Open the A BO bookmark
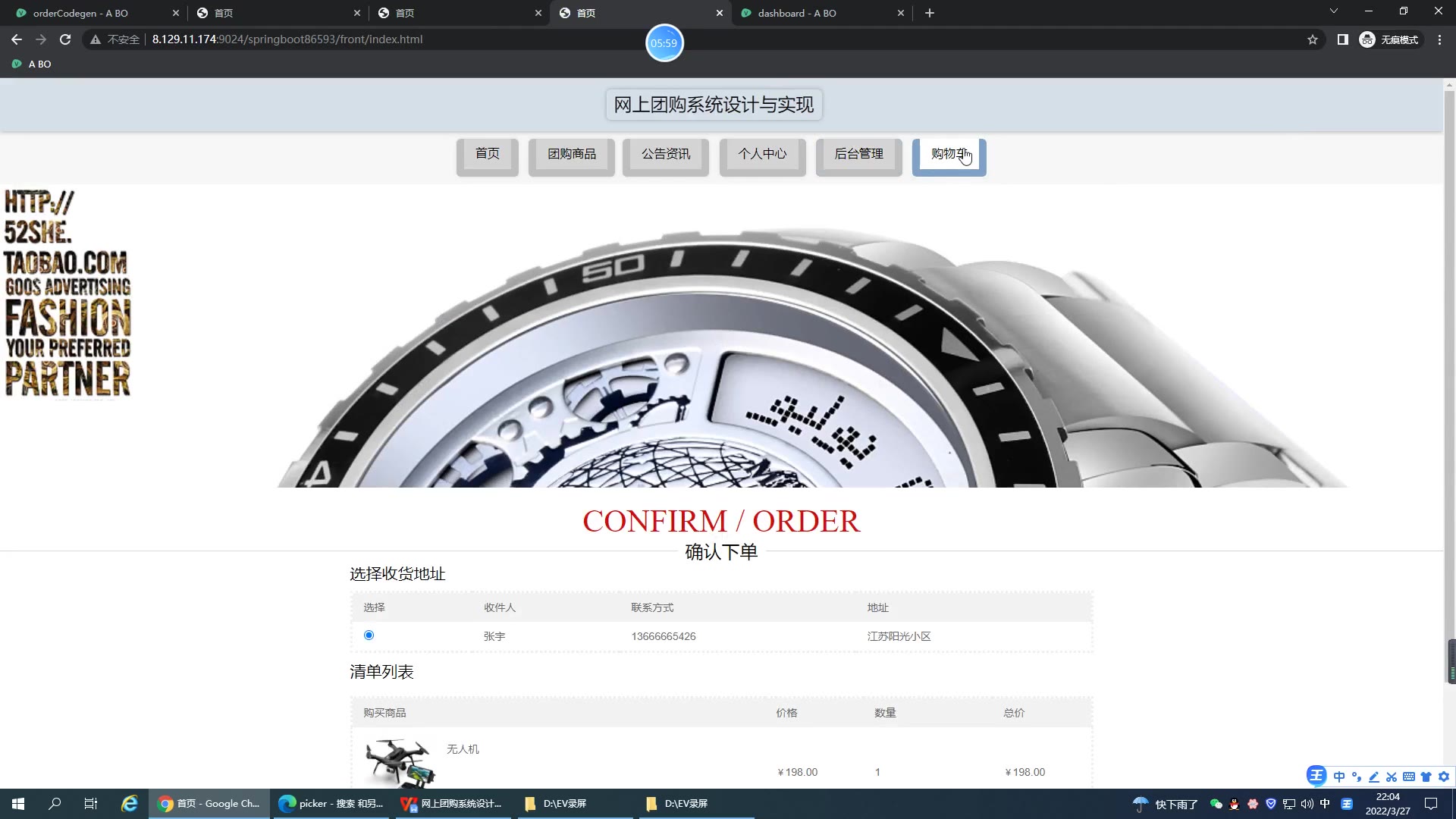 pyautogui.click(x=32, y=64)
